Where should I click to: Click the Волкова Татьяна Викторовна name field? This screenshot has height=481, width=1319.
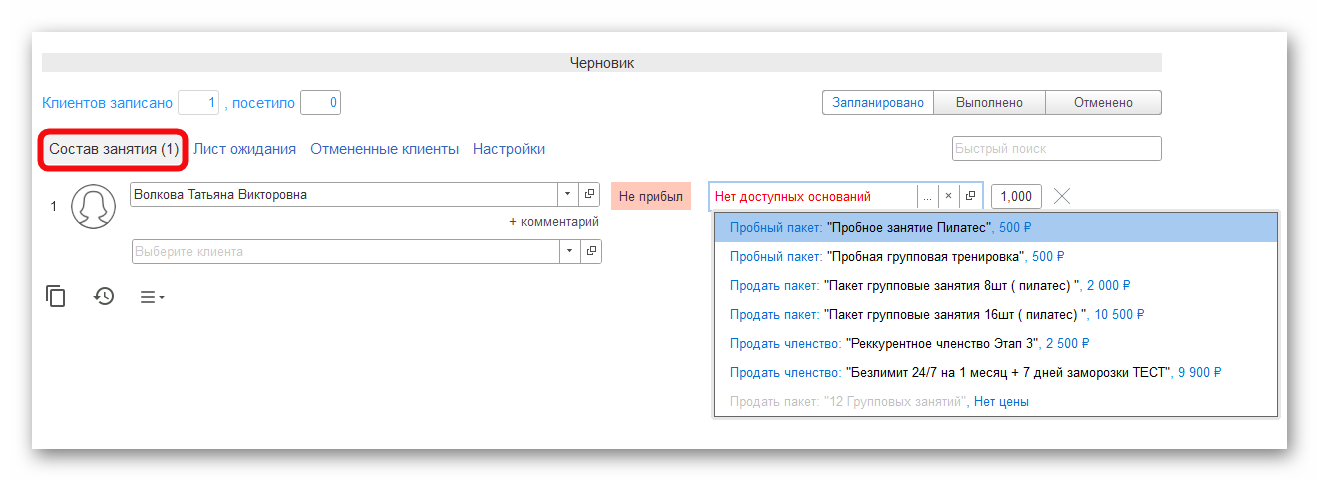click(345, 194)
